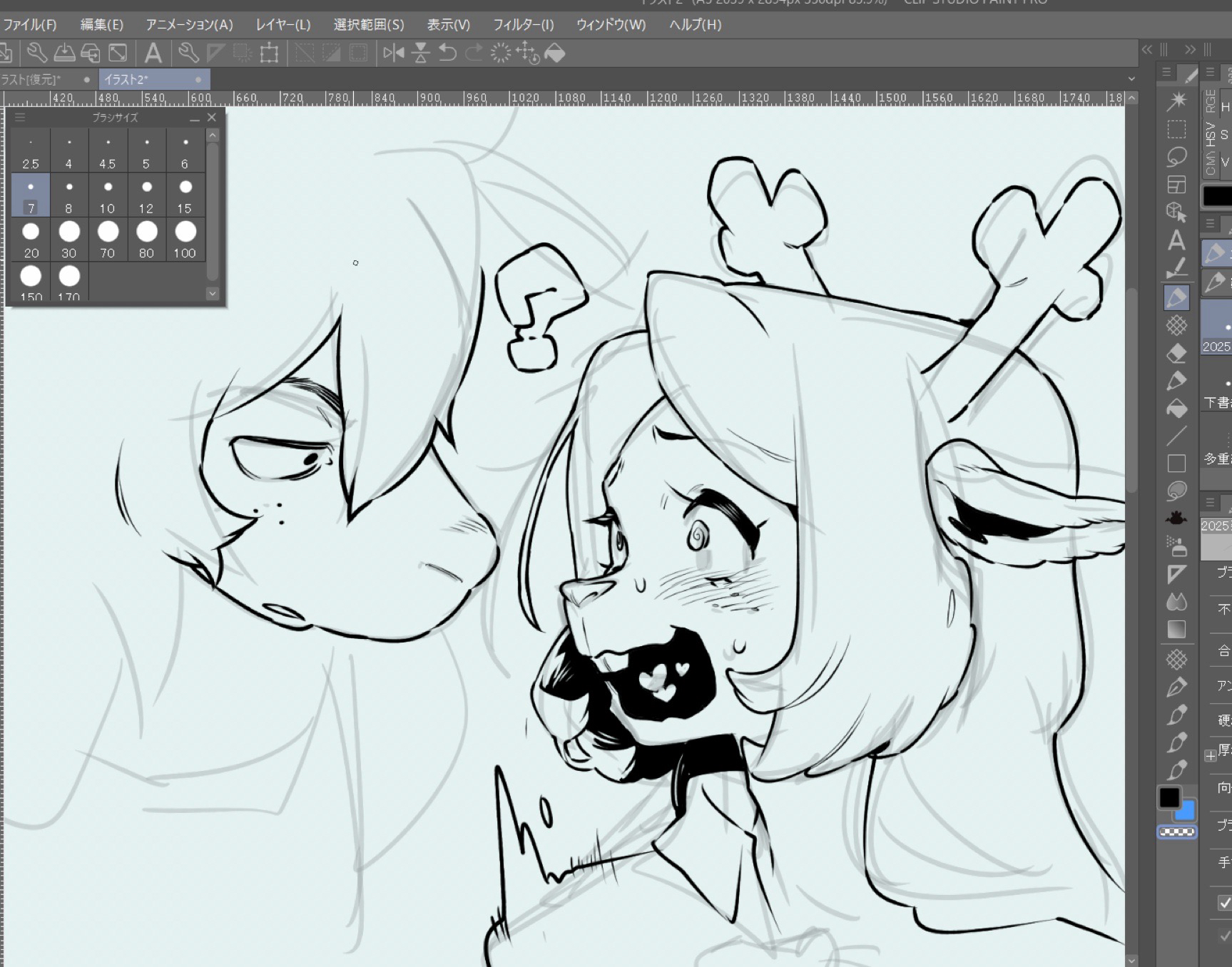Switch to the イラスト[復元] document tab

click(49, 79)
